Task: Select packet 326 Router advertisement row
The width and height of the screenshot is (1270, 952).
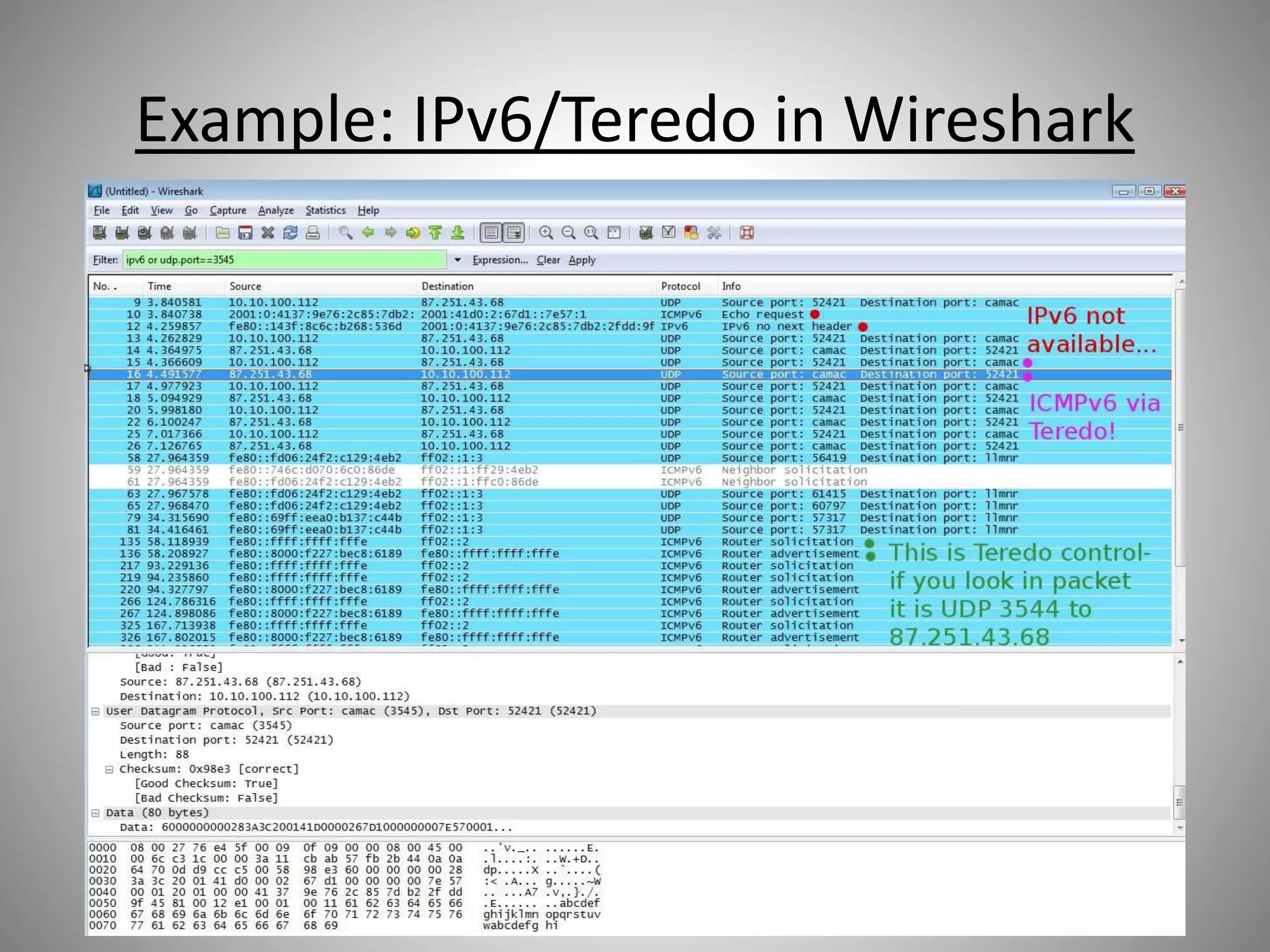Action: coord(629,638)
